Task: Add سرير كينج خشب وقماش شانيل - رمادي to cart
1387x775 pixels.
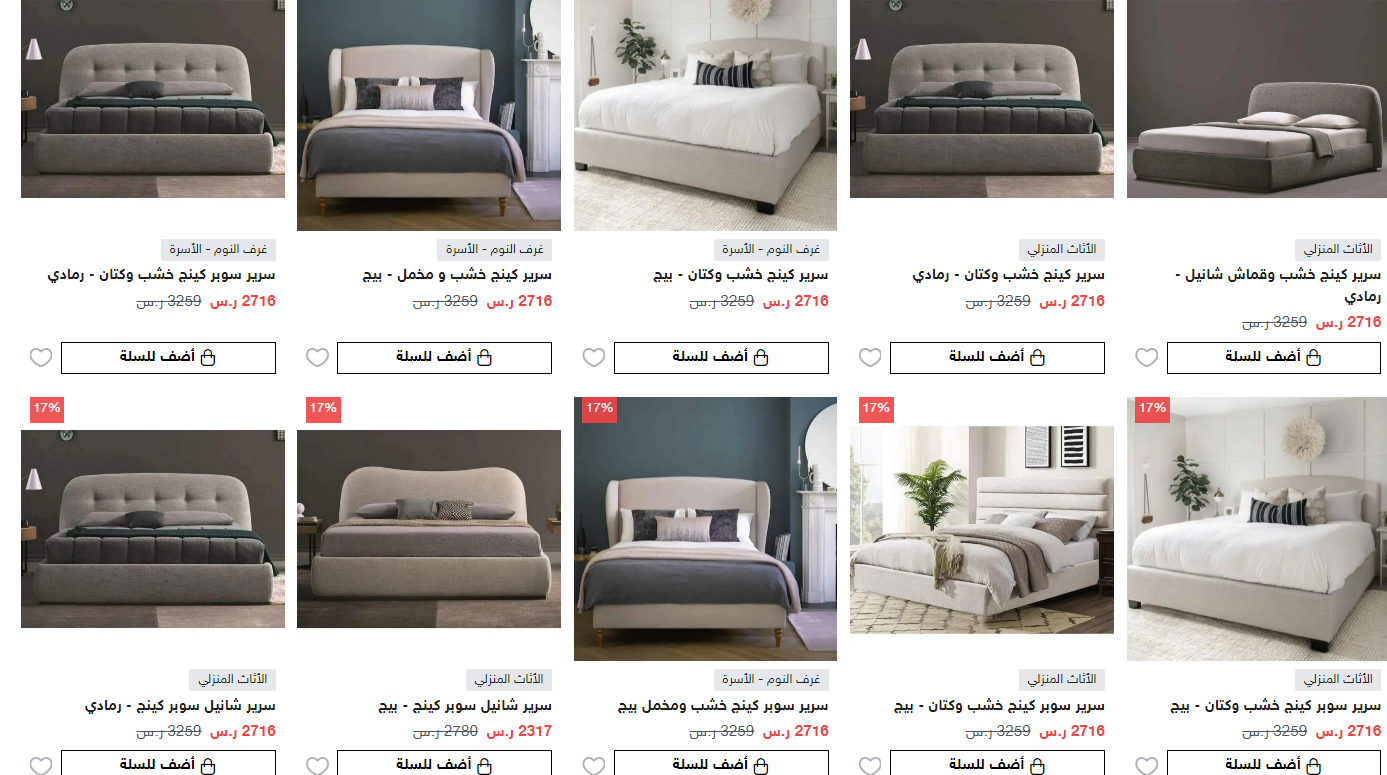Action: pos(1274,357)
